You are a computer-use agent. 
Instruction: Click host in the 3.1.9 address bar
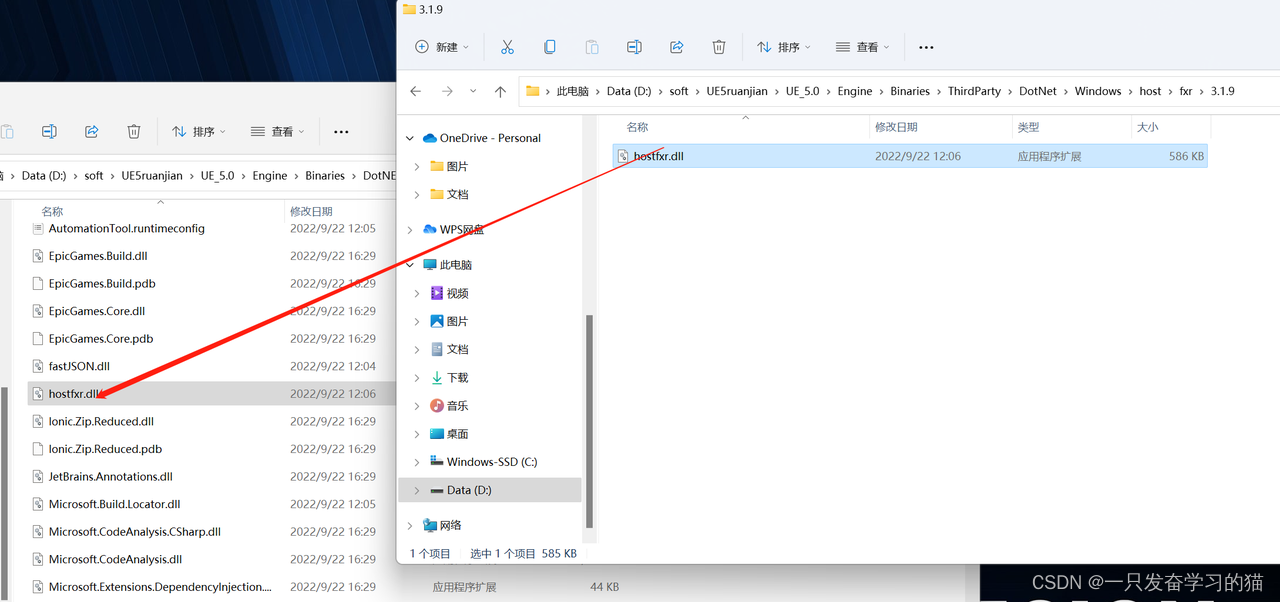[x=1150, y=91]
